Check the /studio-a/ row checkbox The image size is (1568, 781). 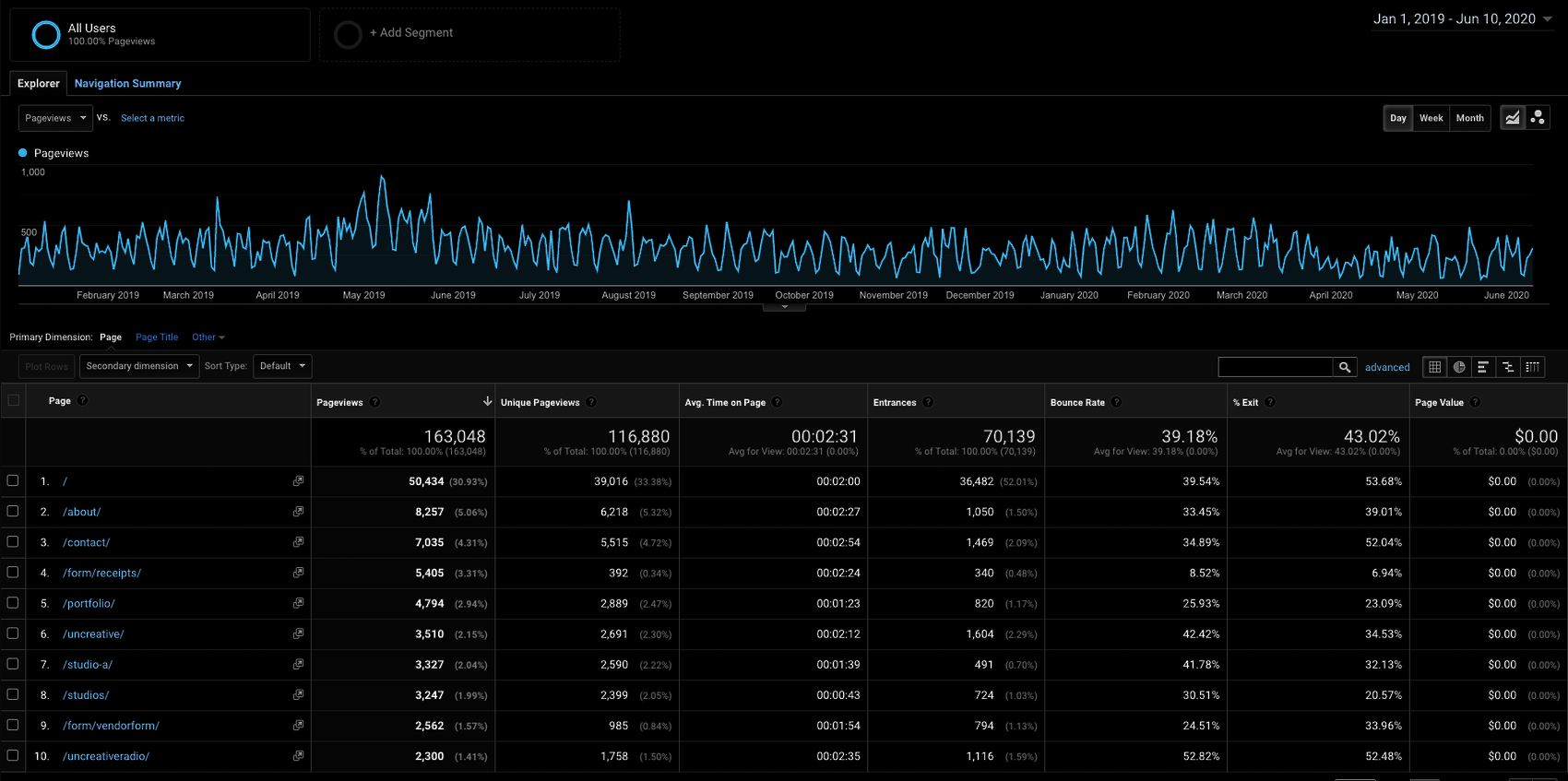[x=13, y=663]
